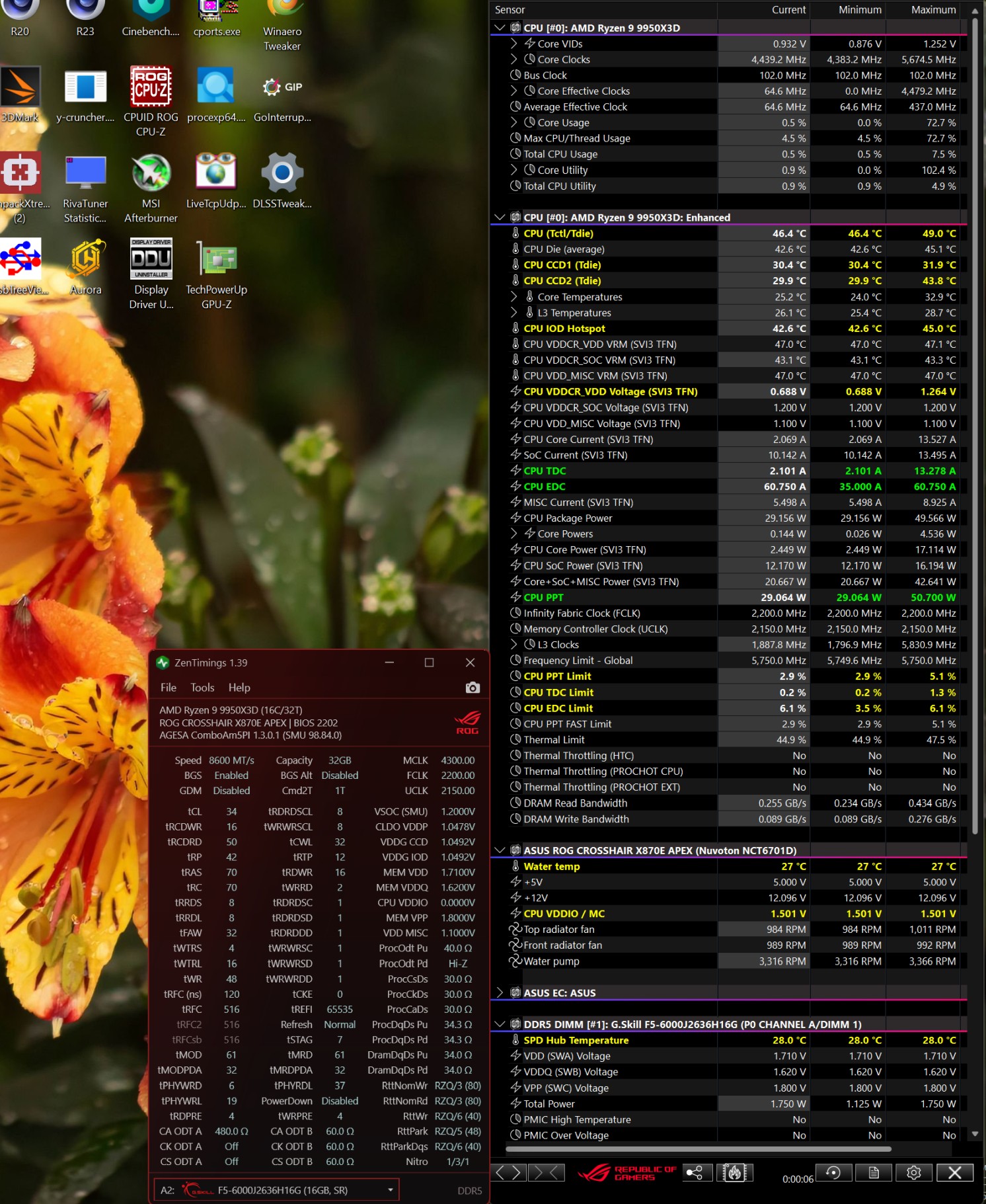Image resolution: width=986 pixels, height=1204 pixels.
Task: Click the Sensor column header
Action: point(604,10)
